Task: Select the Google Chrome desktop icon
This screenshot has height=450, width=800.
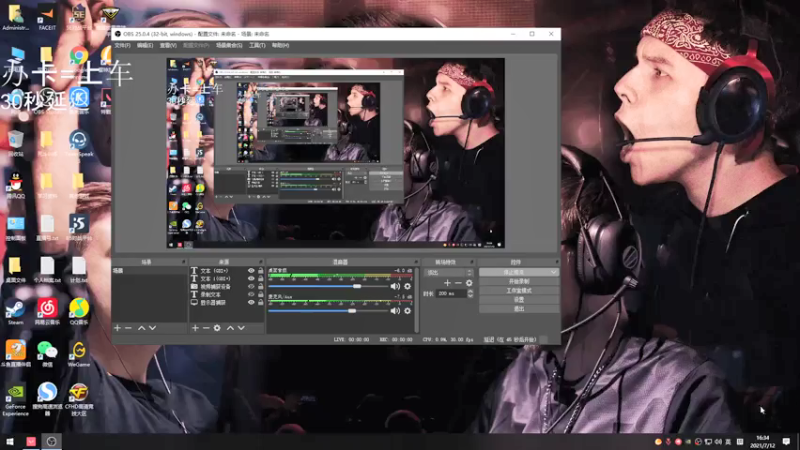Action: (x=79, y=58)
